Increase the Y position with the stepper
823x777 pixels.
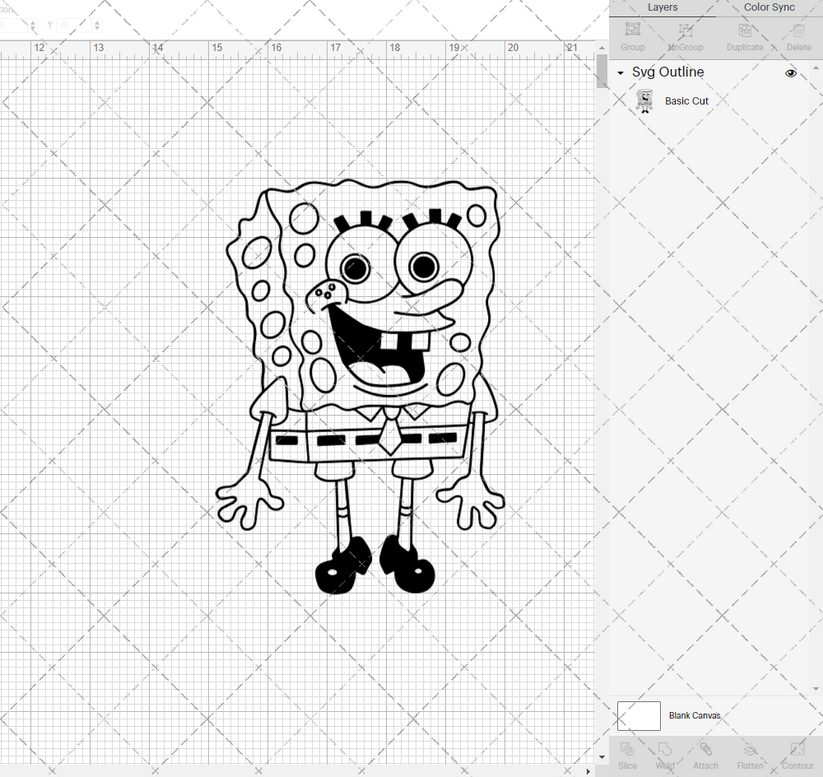[x=96, y=22]
